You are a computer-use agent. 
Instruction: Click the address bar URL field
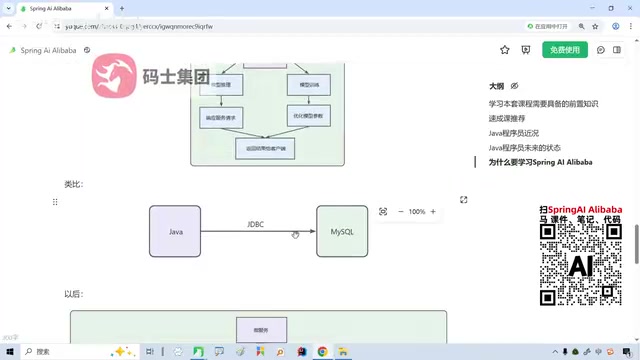[286, 27]
